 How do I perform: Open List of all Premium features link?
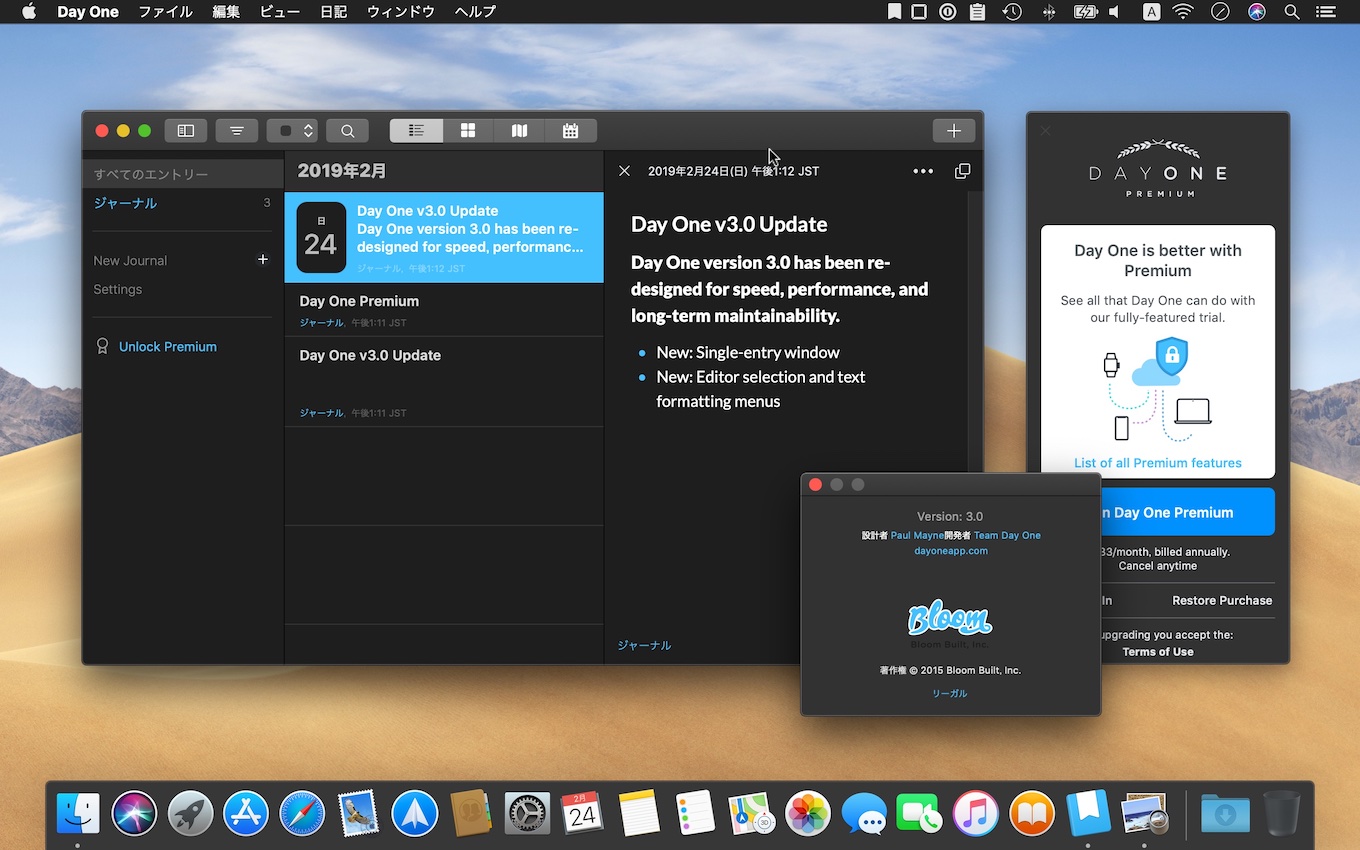pyautogui.click(x=1158, y=463)
